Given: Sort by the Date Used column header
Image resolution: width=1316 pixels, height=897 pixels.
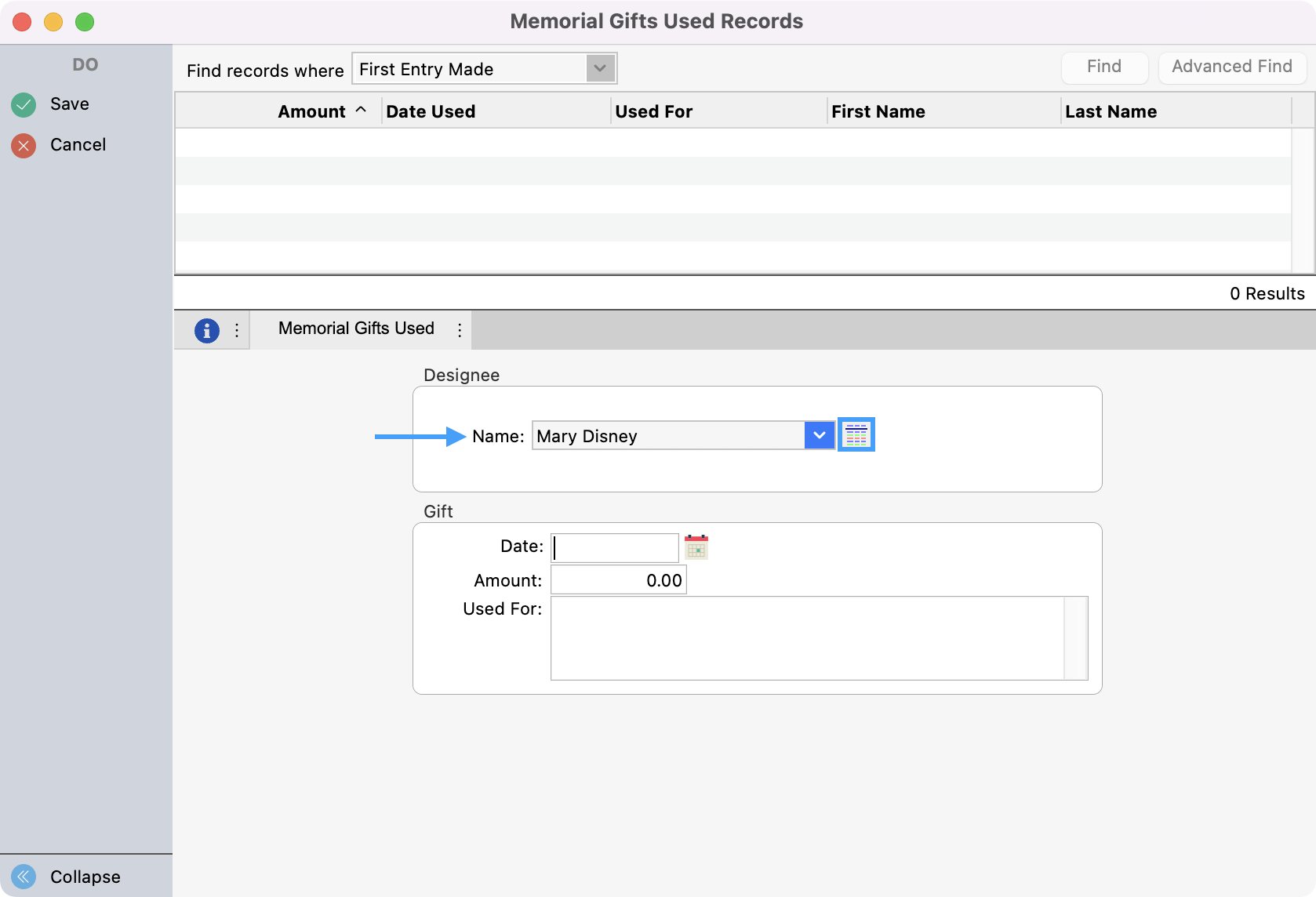Looking at the screenshot, I should (431, 111).
